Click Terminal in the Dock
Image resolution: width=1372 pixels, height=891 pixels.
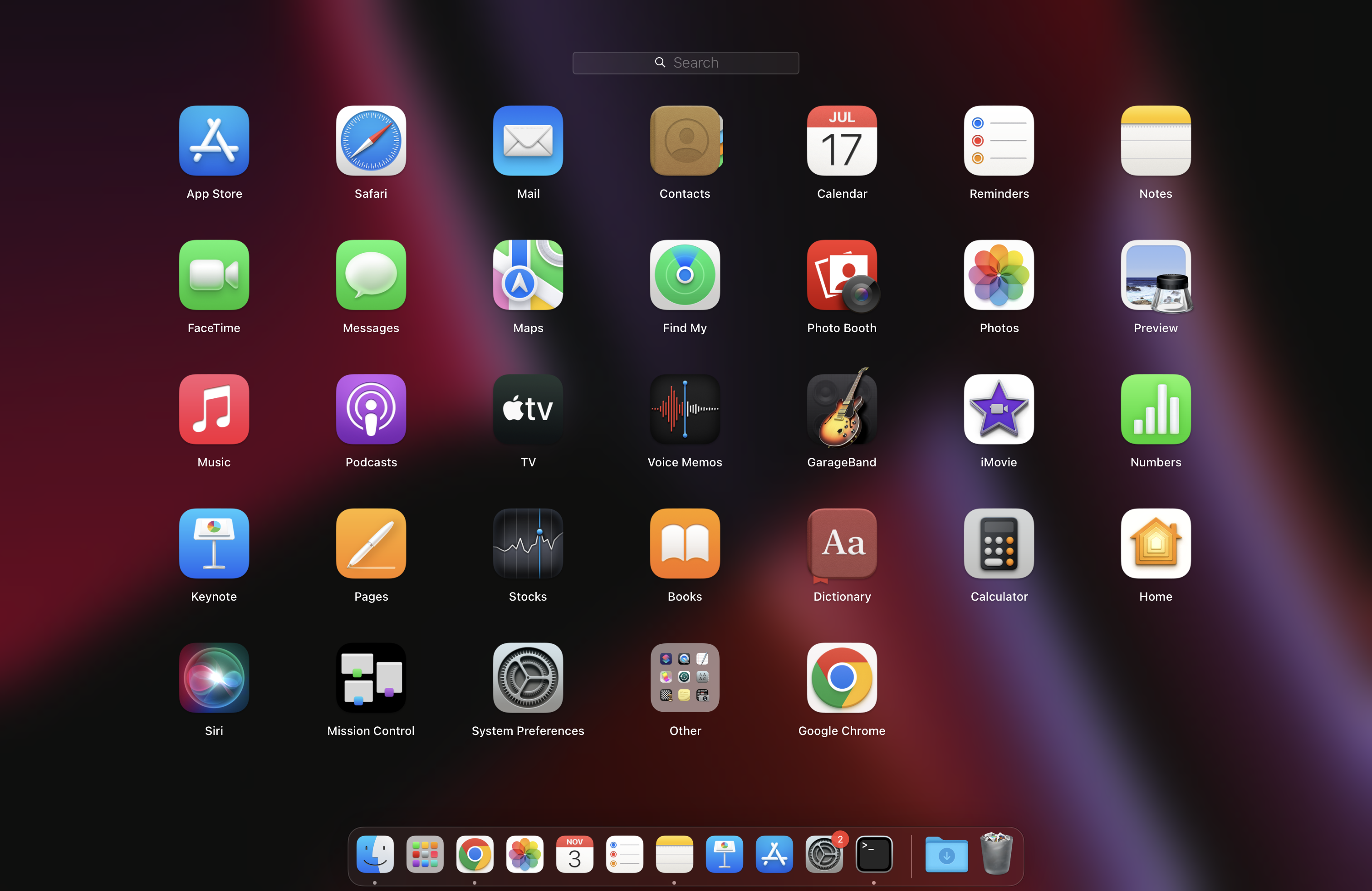tap(874, 854)
